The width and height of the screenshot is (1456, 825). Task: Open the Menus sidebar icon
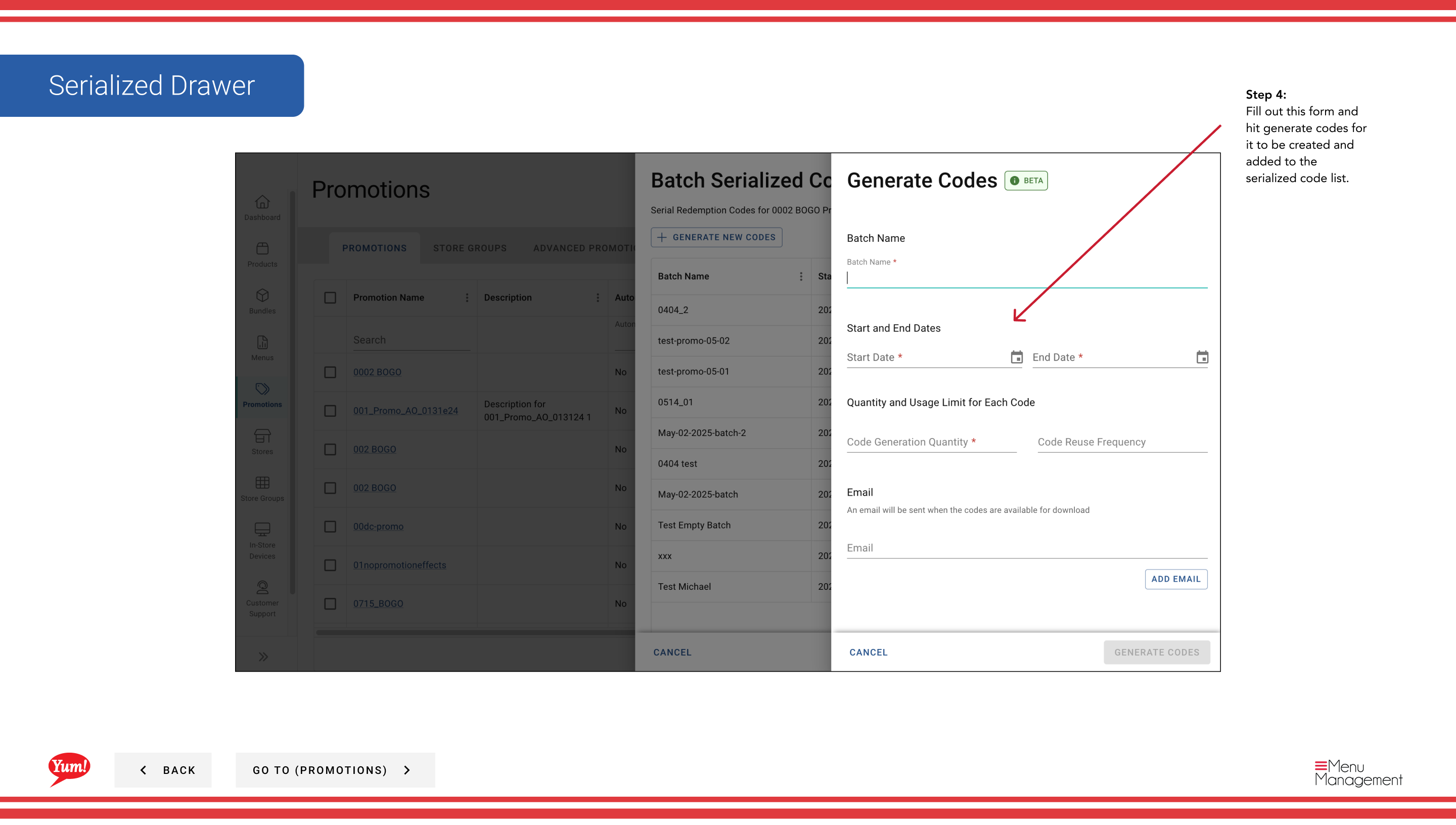[262, 349]
